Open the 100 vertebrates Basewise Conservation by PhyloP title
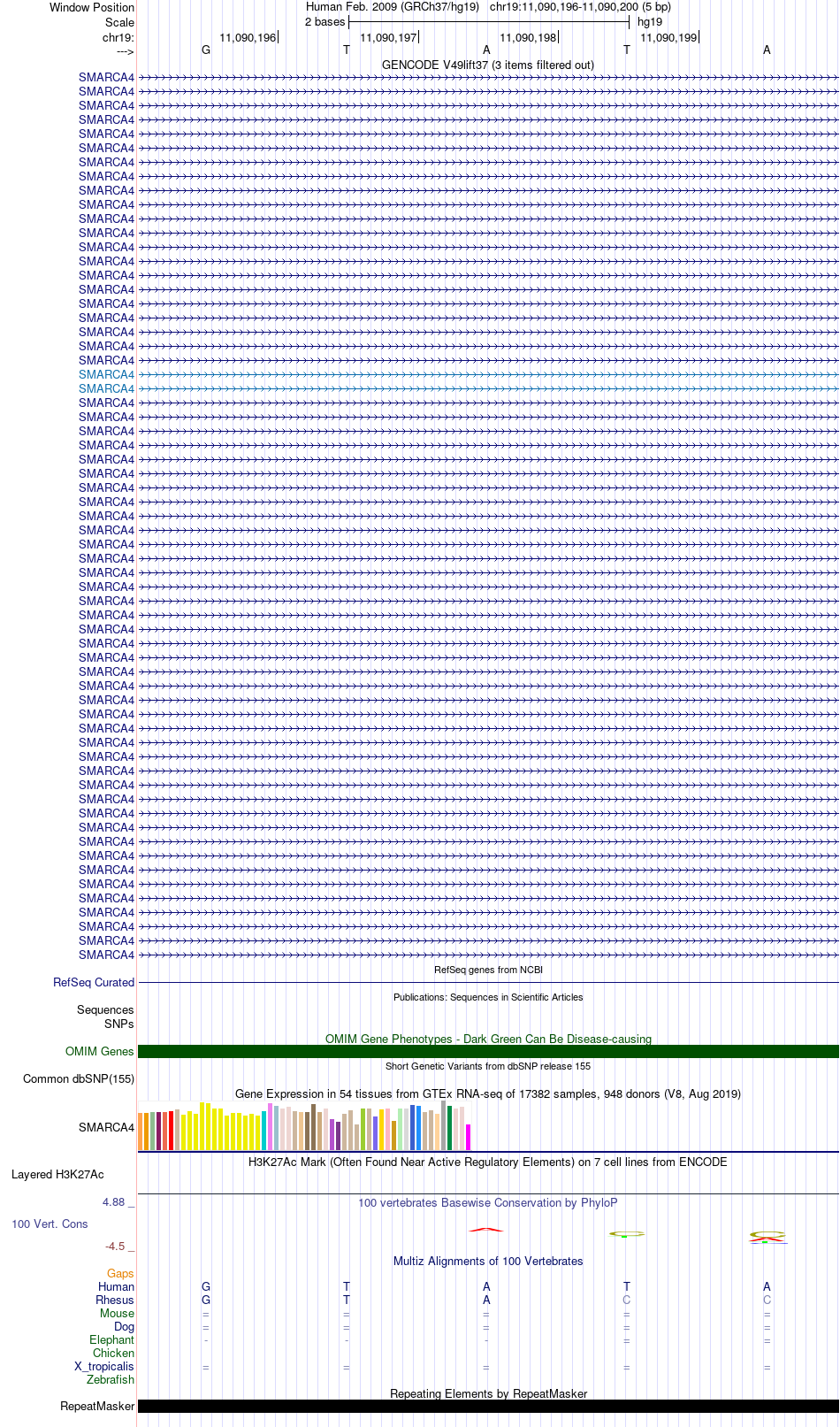The width and height of the screenshot is (840, 1427). (488, 1202)
